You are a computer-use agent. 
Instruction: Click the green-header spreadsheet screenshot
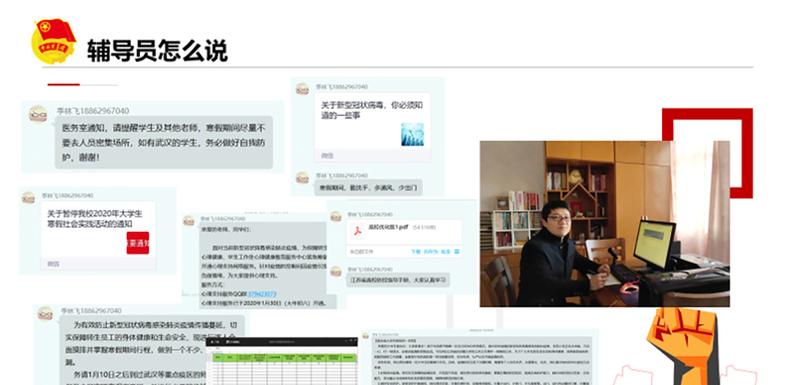[x=282, y=361]
